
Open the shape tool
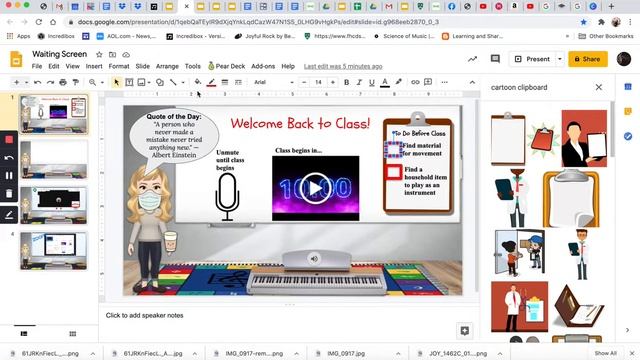click(x=160, y=82)
